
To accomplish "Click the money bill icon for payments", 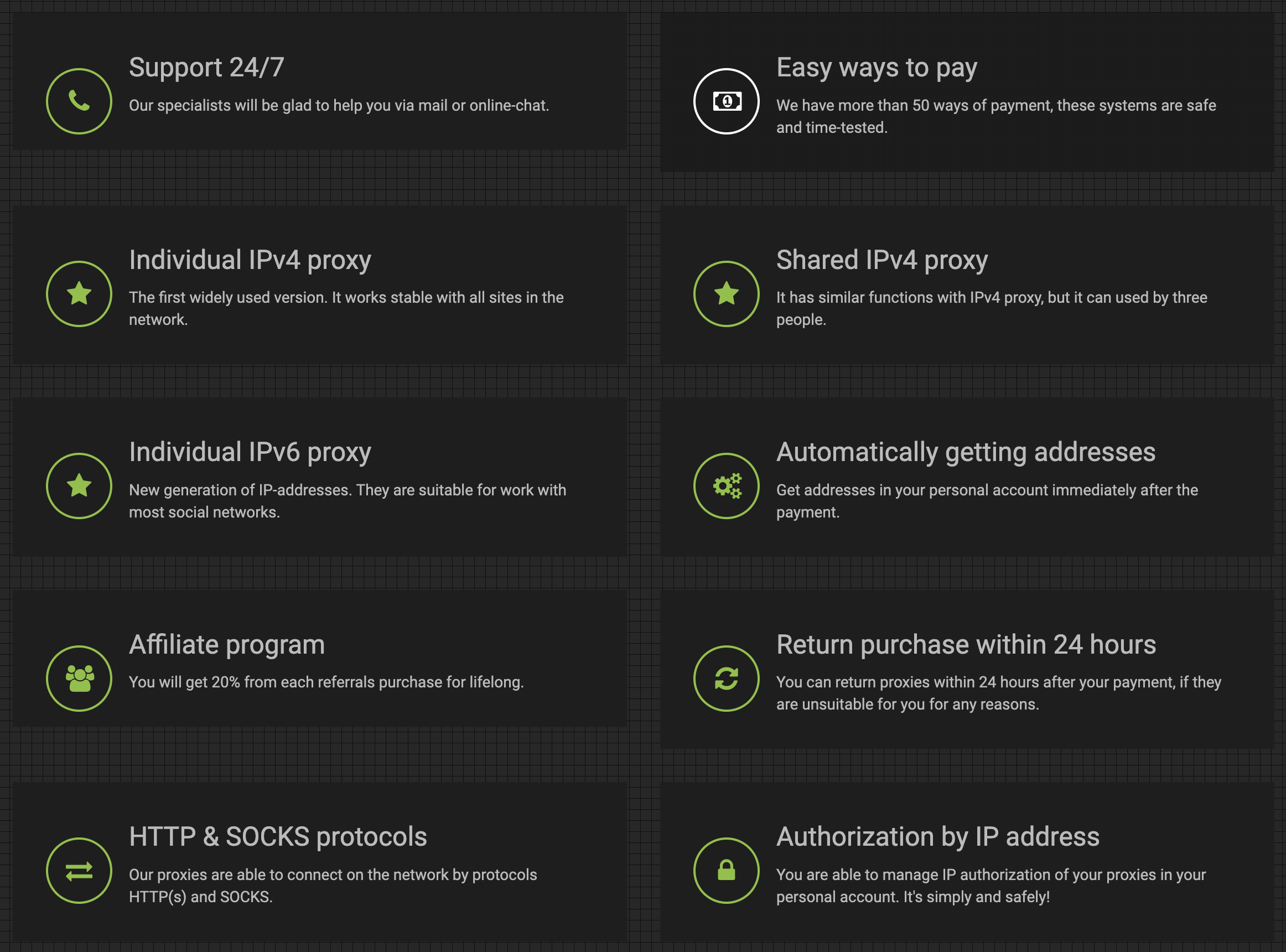I will point(727,101).
